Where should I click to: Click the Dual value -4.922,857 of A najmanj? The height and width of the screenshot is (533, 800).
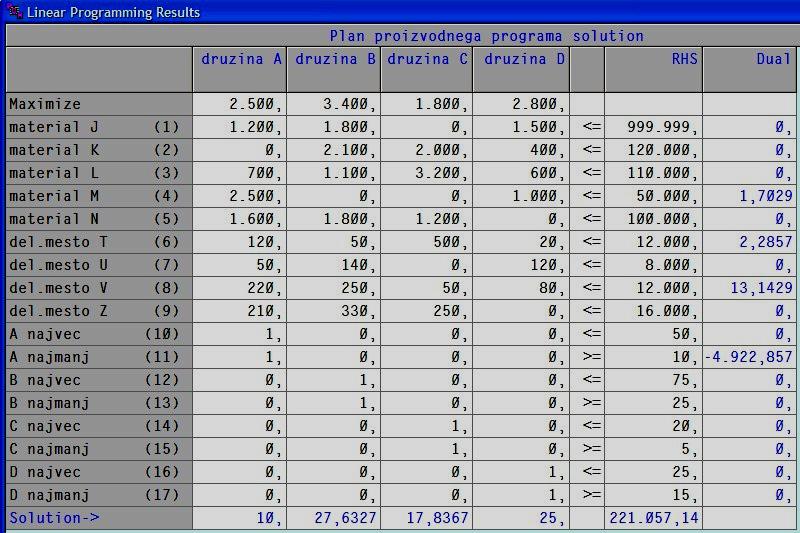point(749,357)
